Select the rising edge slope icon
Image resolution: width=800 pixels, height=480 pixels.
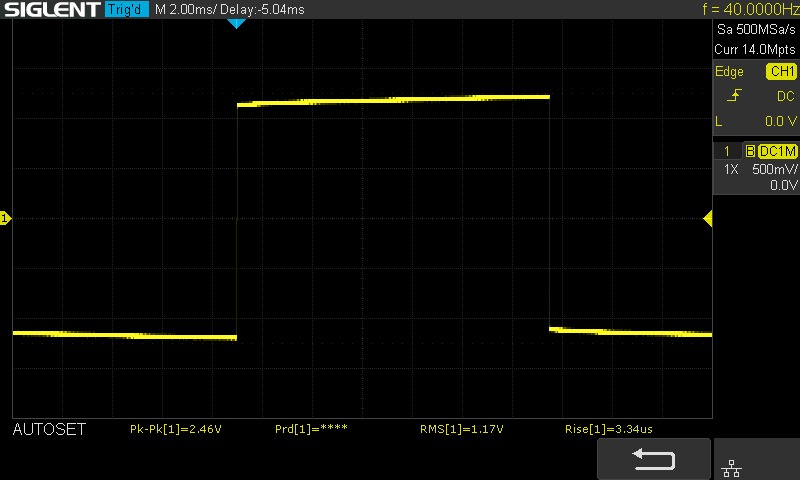pyautogui.click(x=734, y=95)
